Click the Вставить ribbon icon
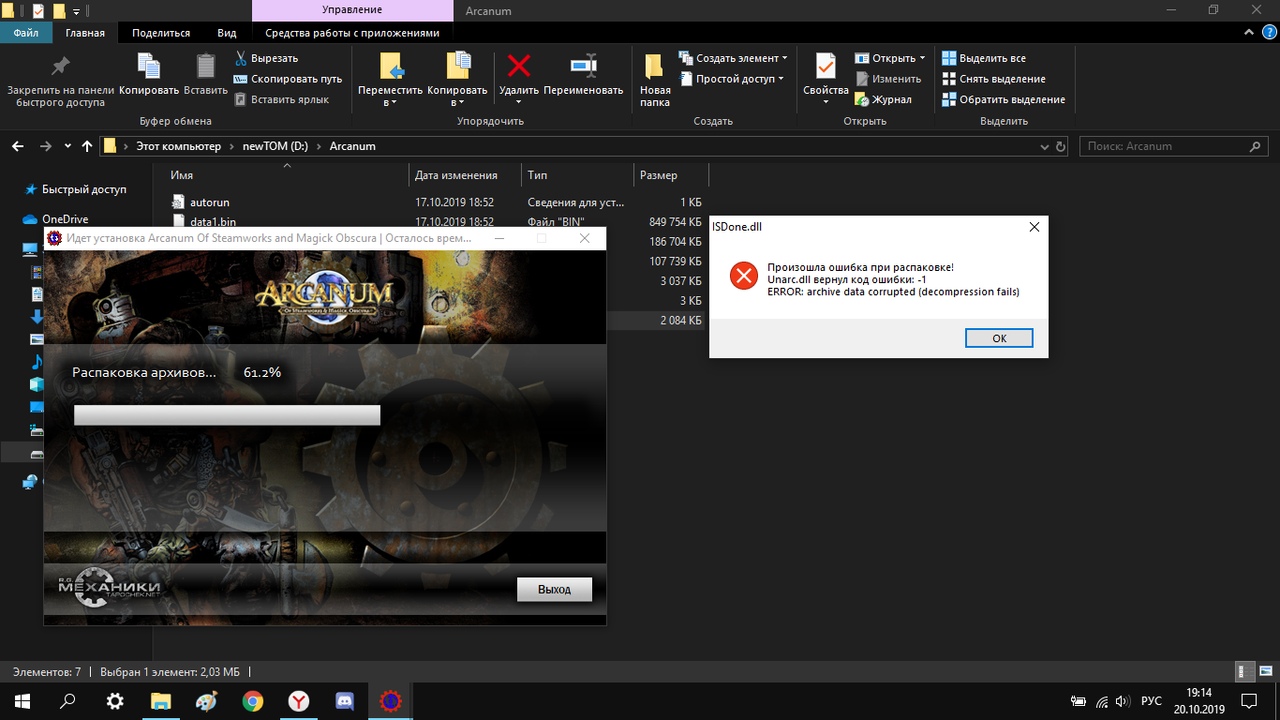 coord(206,67)
